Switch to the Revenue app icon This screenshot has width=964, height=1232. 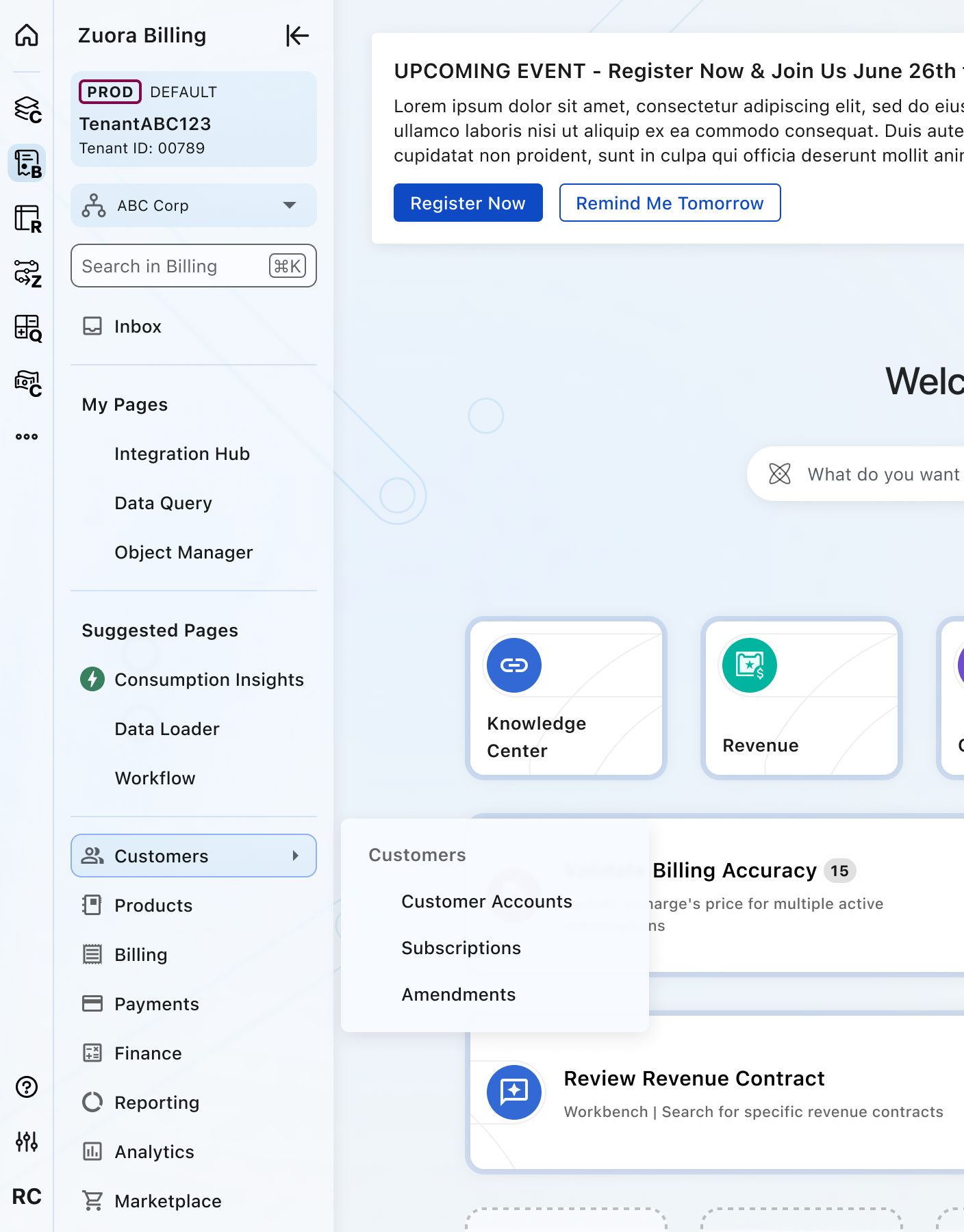[27, 219]
